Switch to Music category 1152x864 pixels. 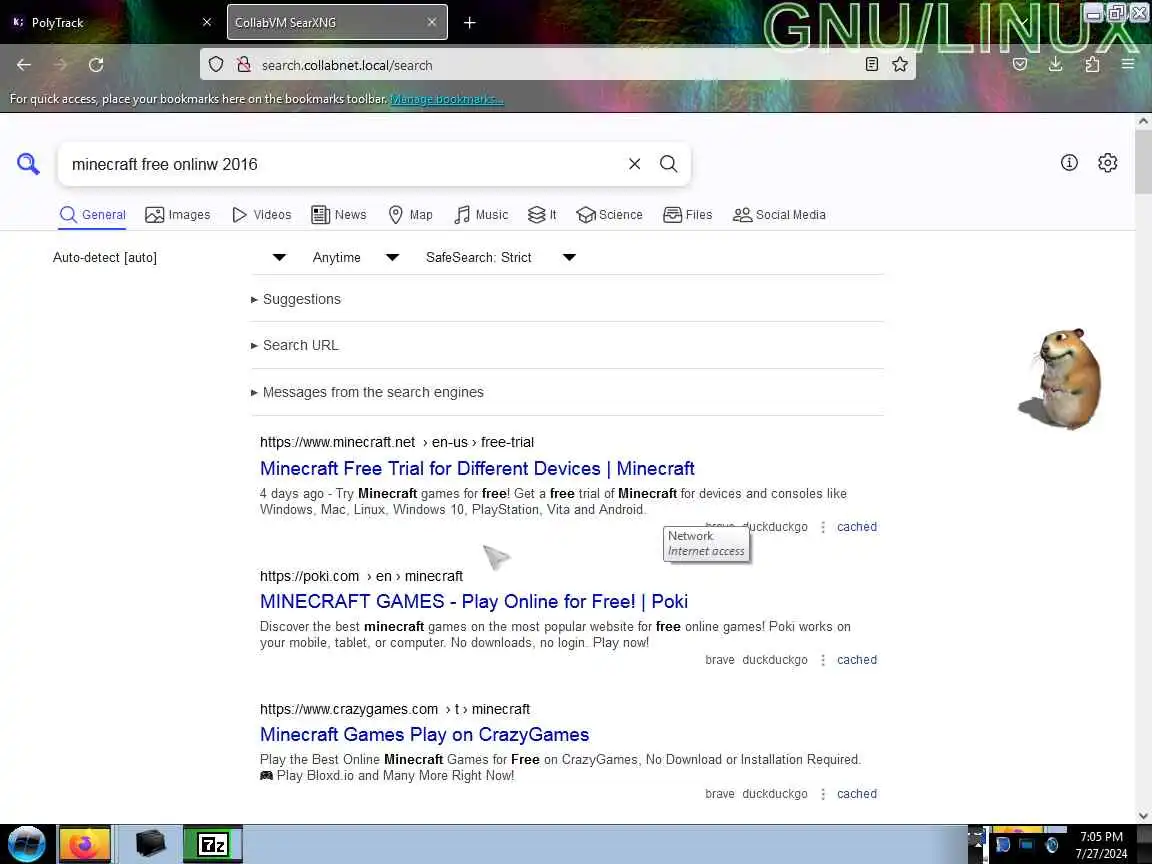pos(481,215)
